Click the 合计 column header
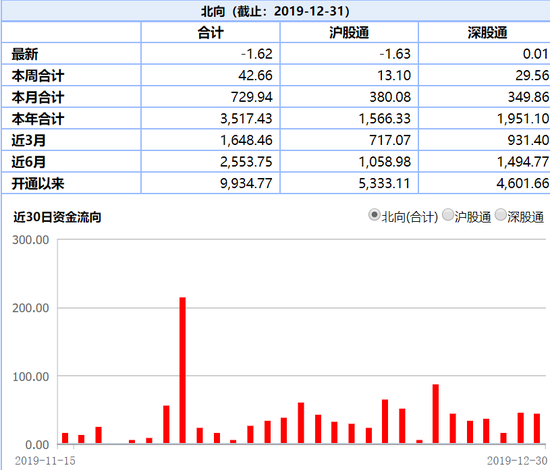The height and width of the screenshot is (470, 550). tap(210, 33)
